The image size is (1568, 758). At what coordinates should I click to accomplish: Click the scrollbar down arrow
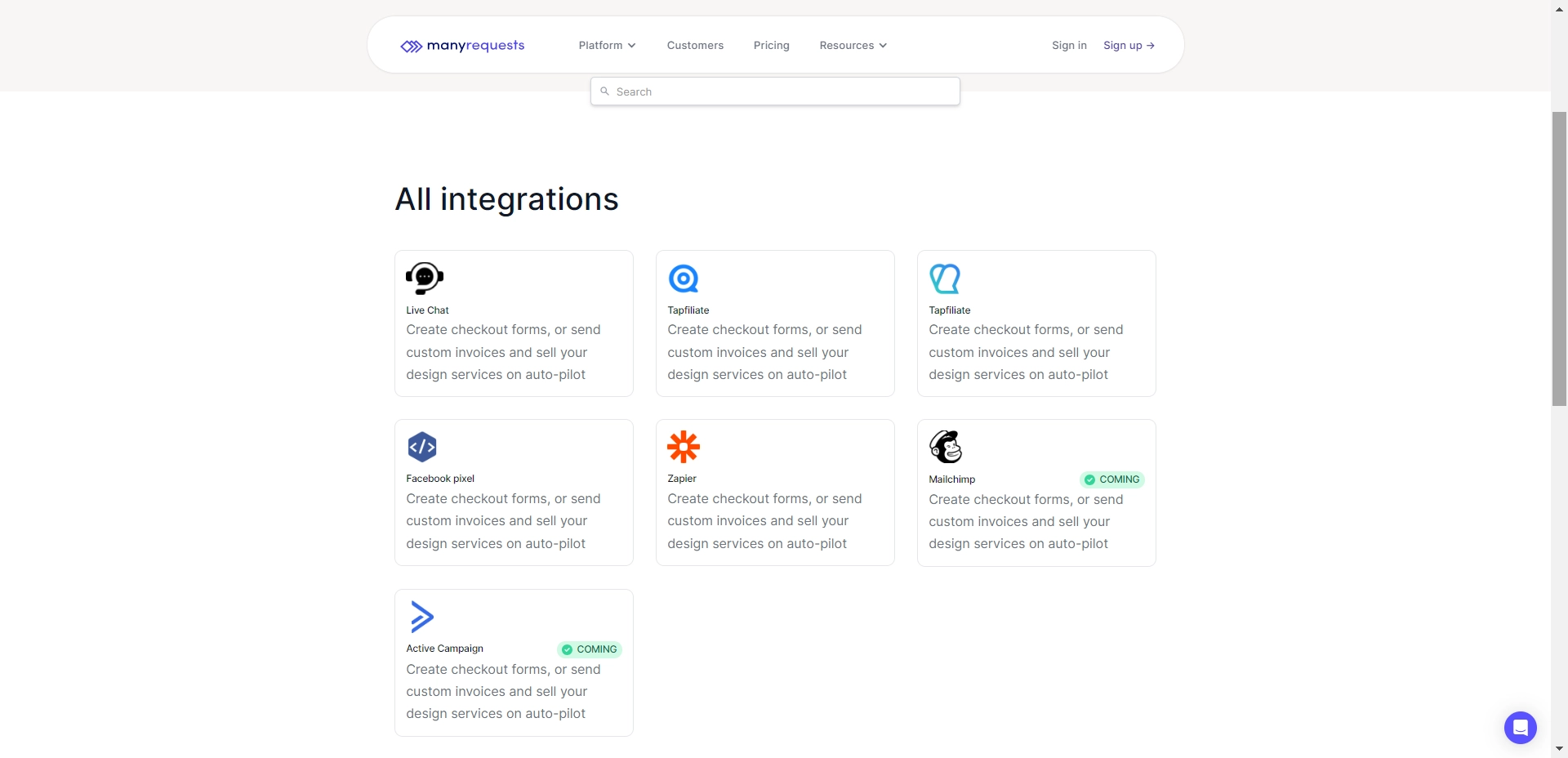point(1558,748)
